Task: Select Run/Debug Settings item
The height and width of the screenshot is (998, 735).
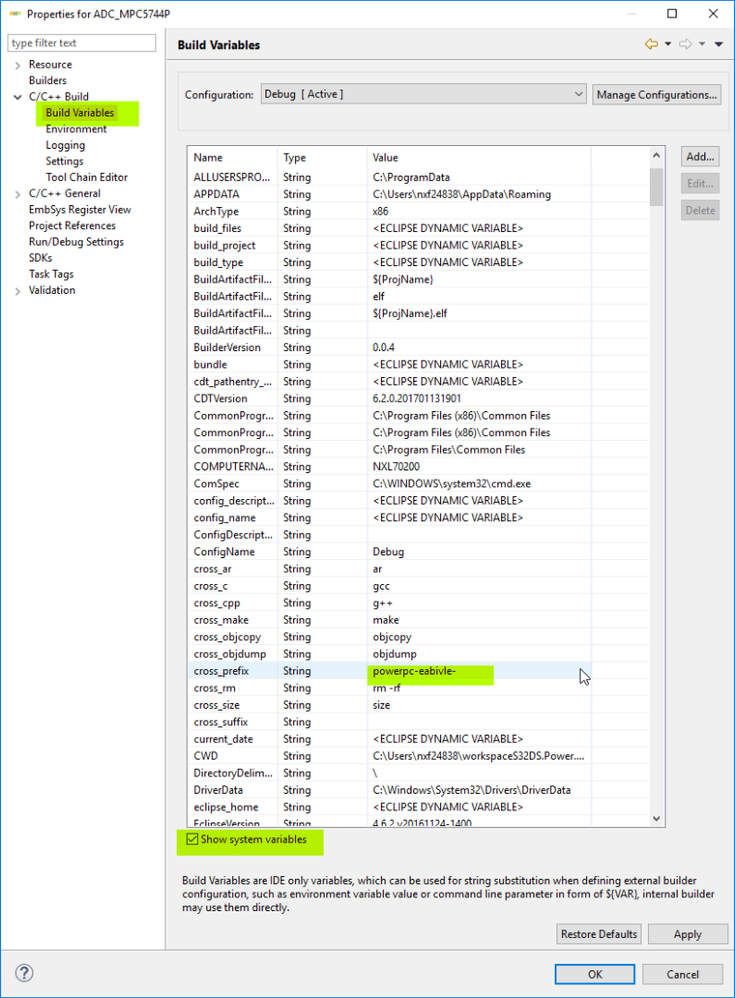Action: [x=76, y=242]
